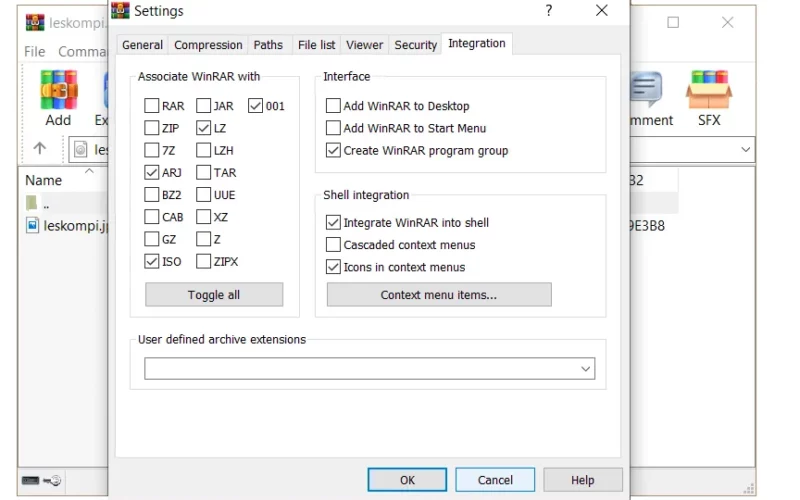Open Context menu items button
The height and width of the screenshot is (500, 800).
[439, 295]
